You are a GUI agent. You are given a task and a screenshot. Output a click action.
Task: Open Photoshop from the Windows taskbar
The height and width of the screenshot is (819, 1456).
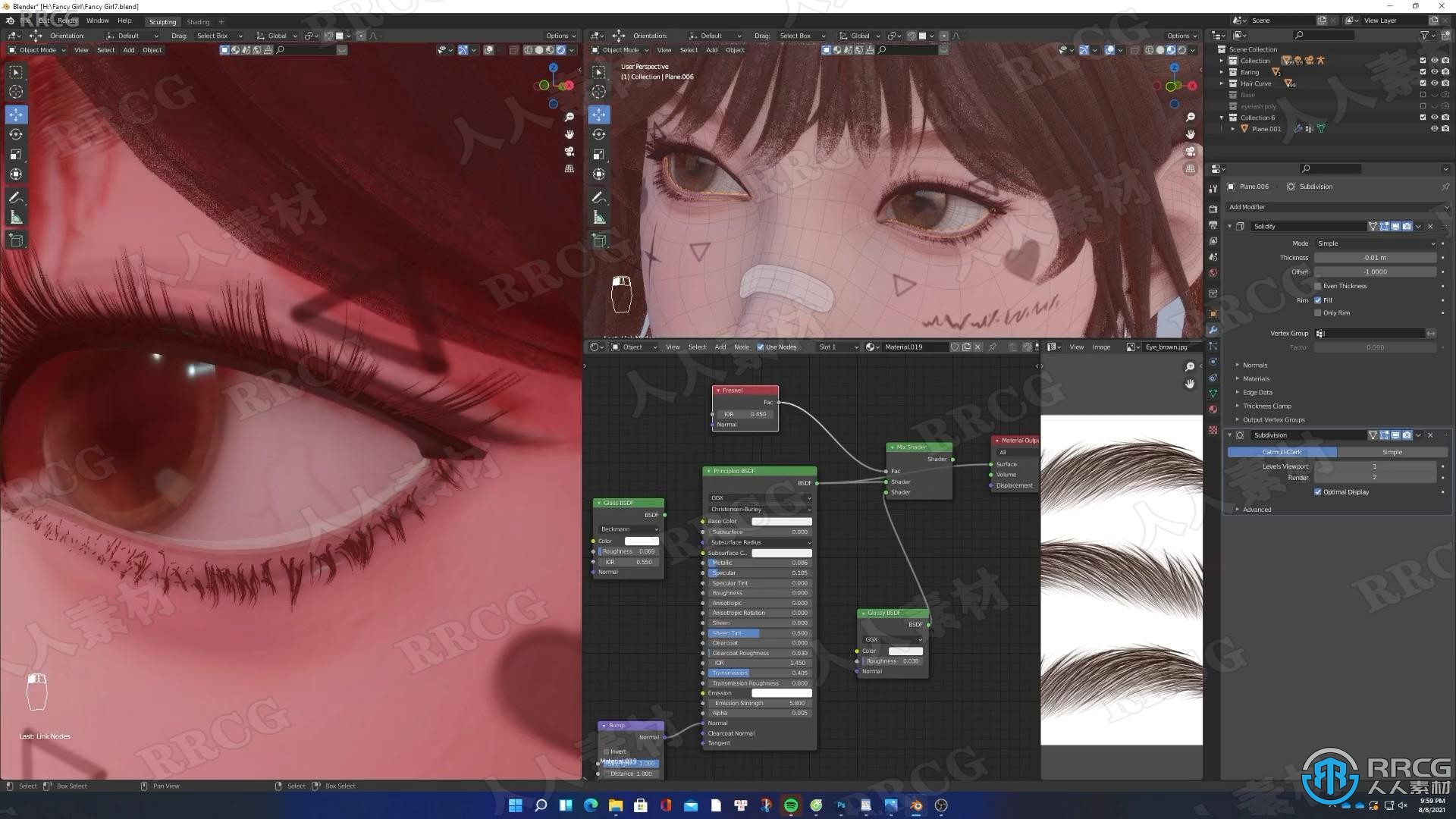tap(841, 805)
